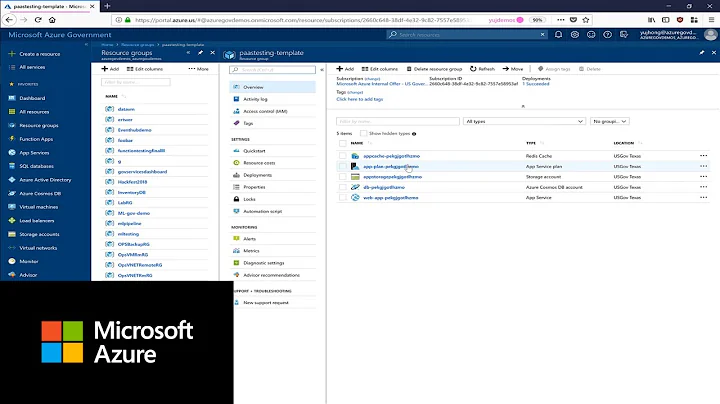Open Azure Cosmos DB in sidebar

(x=40, y=193)
